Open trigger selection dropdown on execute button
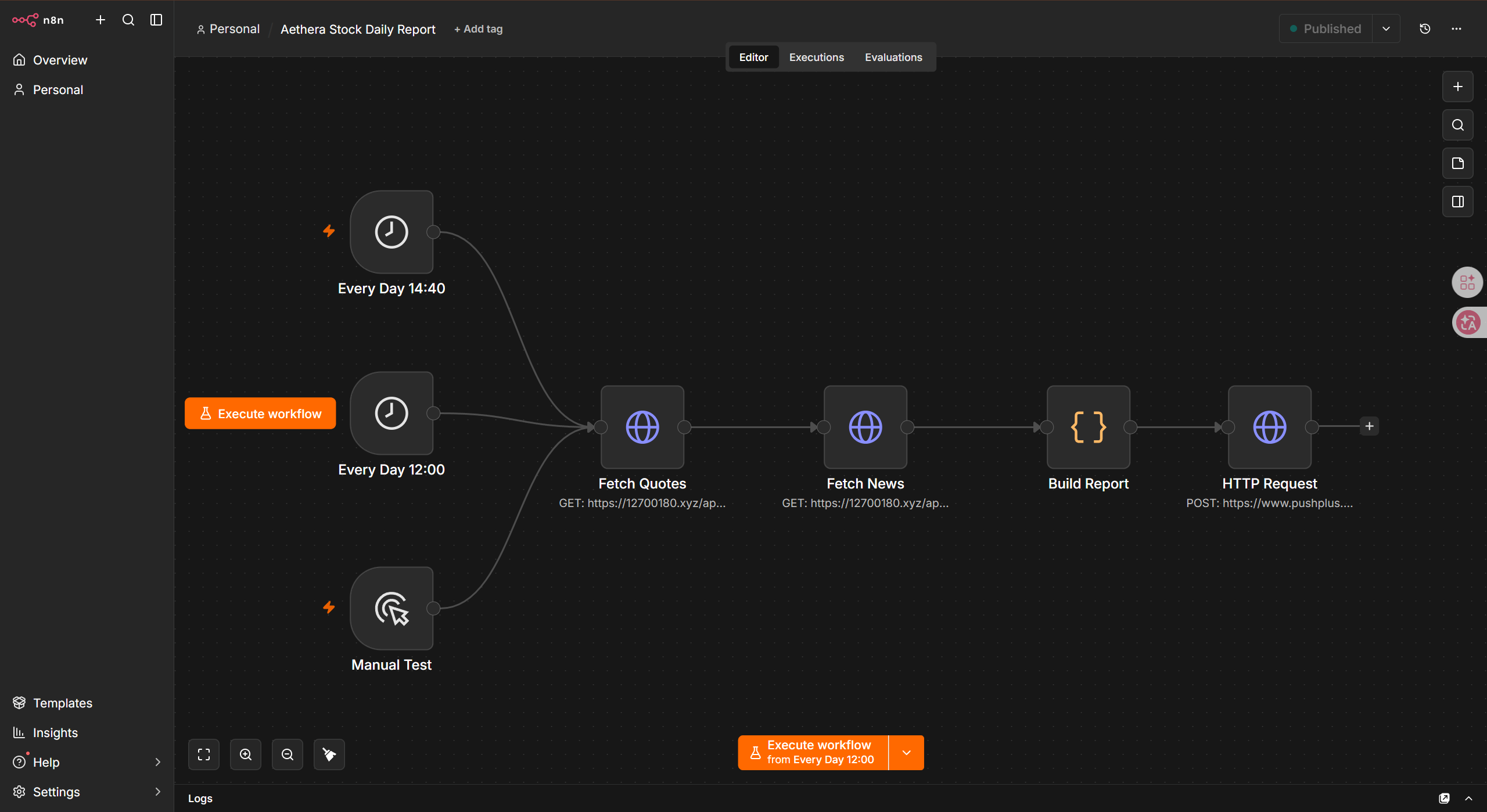This screenshot has width=1487, height=812. [x=906, y=752]
